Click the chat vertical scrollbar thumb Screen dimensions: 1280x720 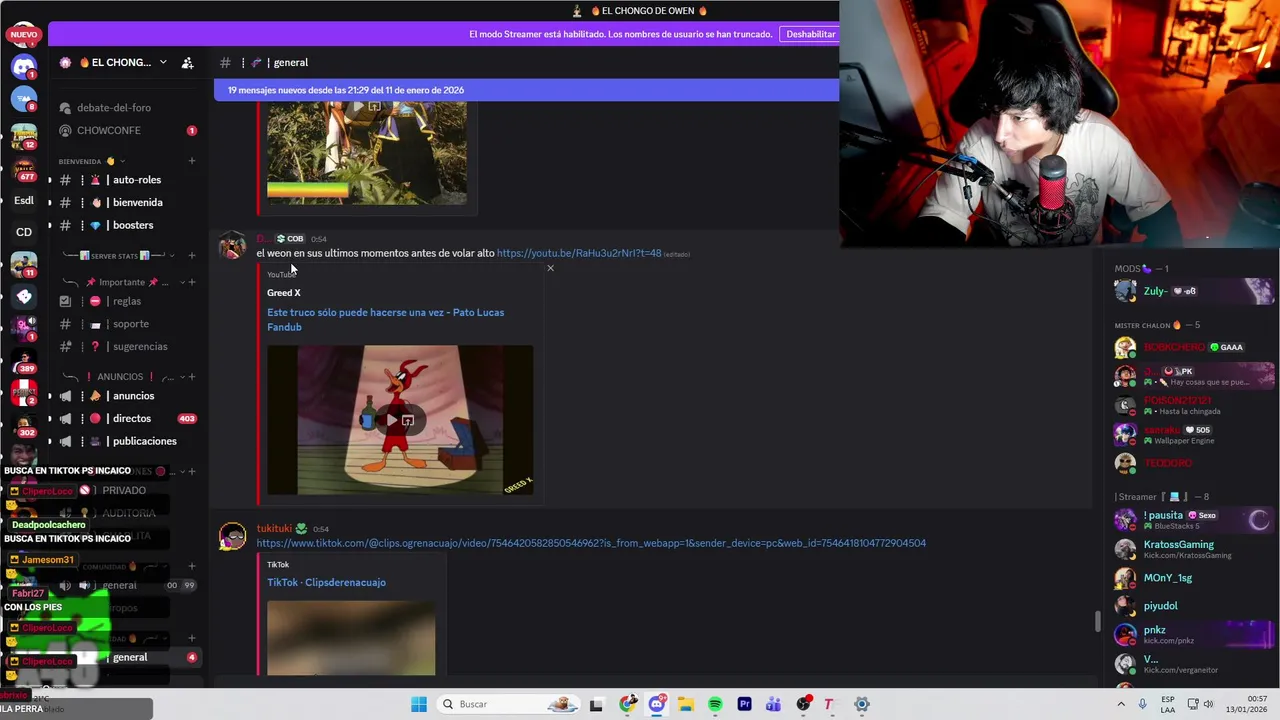(x=1097, y=622)
